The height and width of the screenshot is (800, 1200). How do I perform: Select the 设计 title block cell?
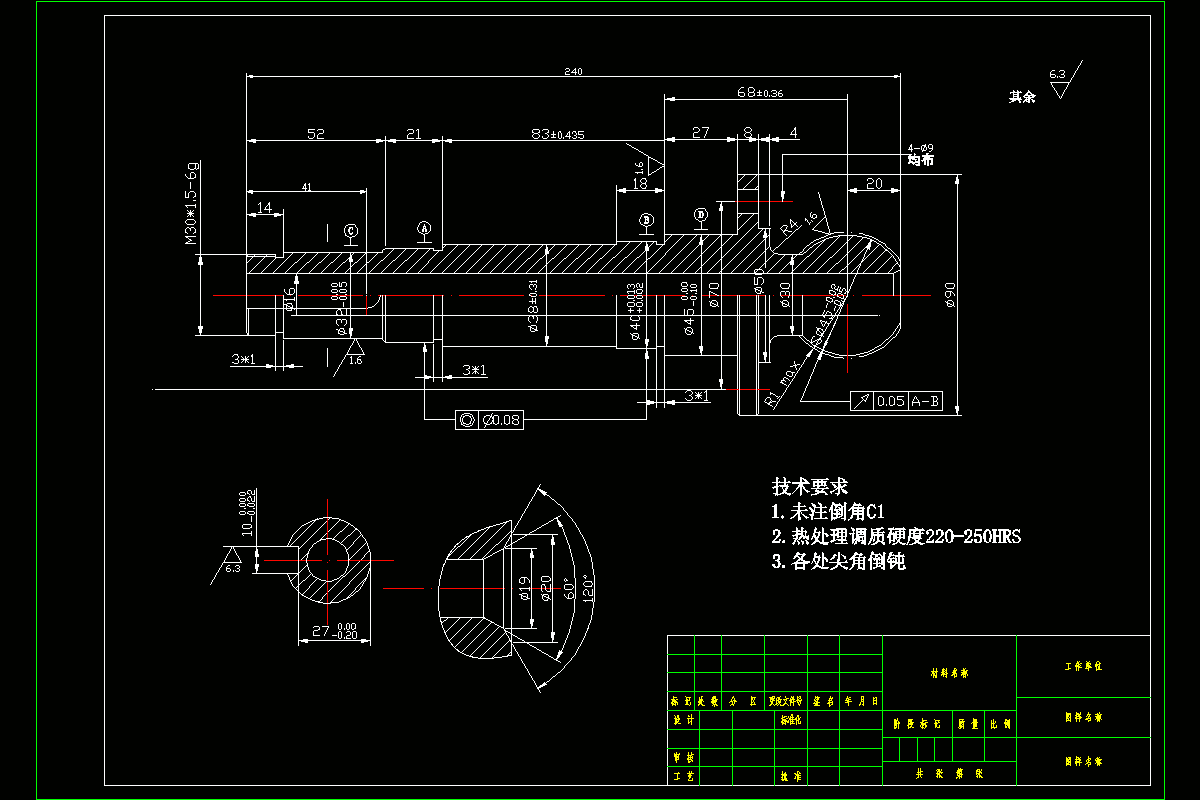(x=682, y=720)
